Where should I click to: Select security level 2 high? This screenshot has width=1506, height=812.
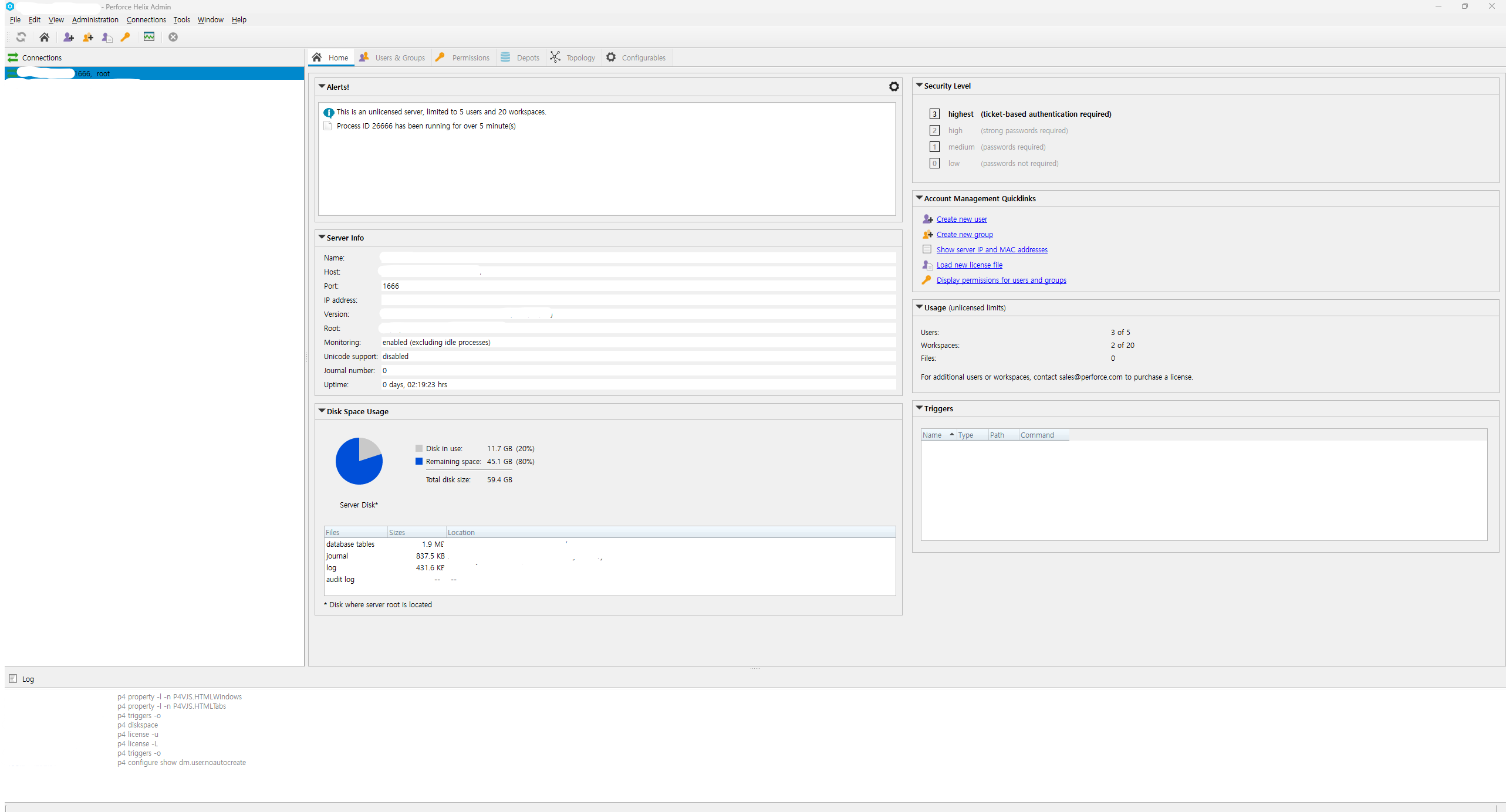[x=934, y=130]
